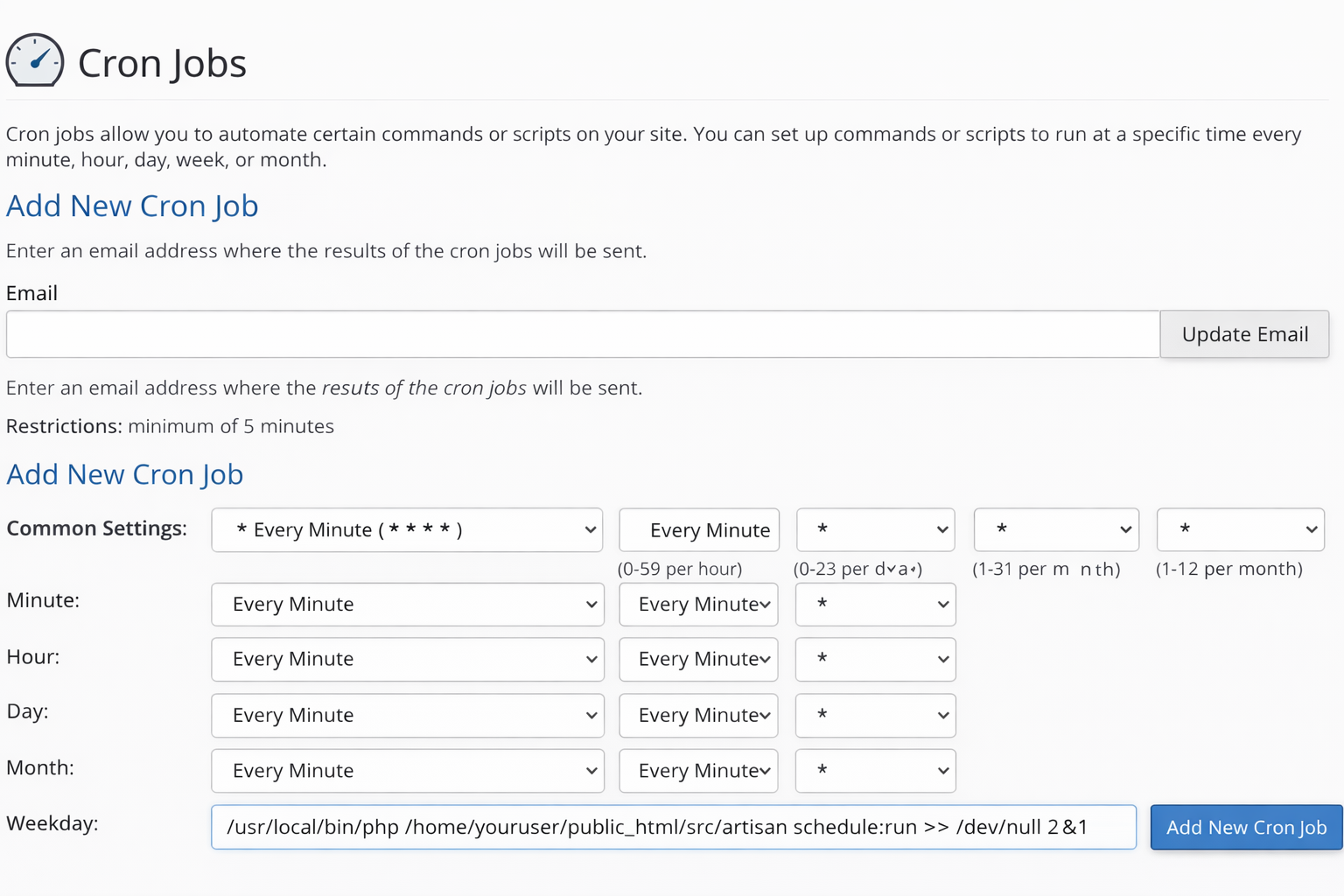Open the asterisk dropdown above 1-31 per month

coord(1056,530)
